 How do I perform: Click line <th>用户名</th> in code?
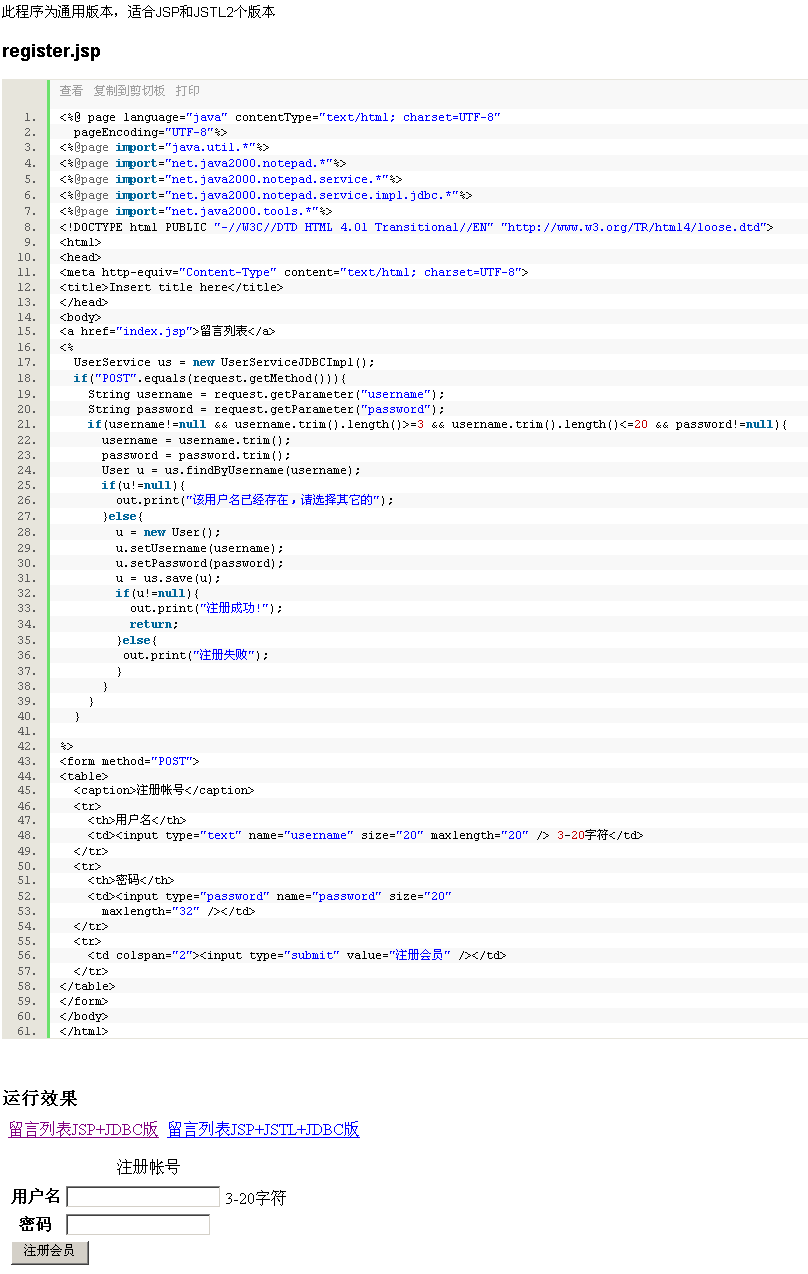pos(136,820)
